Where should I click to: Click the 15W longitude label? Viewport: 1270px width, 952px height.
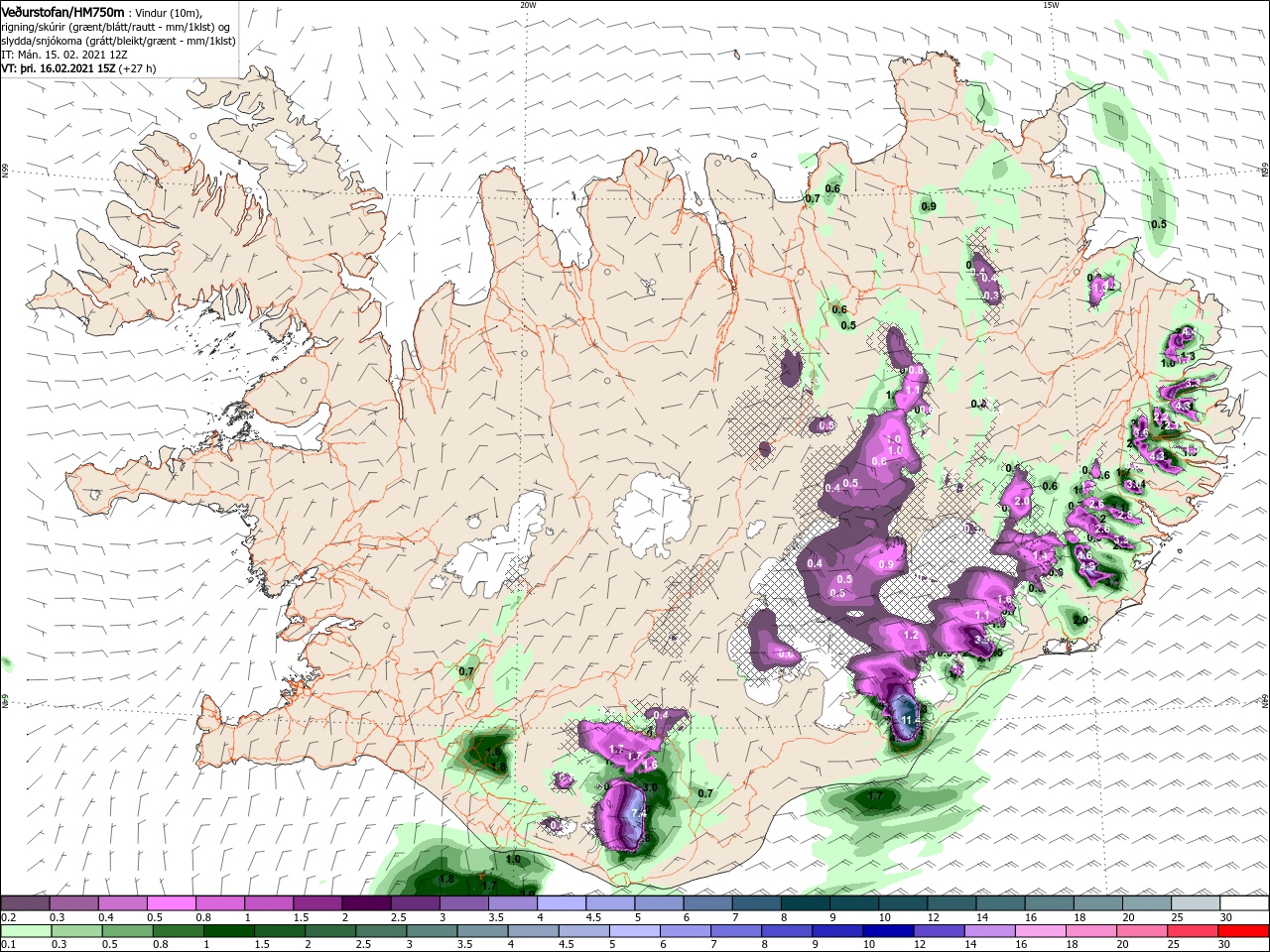pyautogui.click(x=1051, y=4)
